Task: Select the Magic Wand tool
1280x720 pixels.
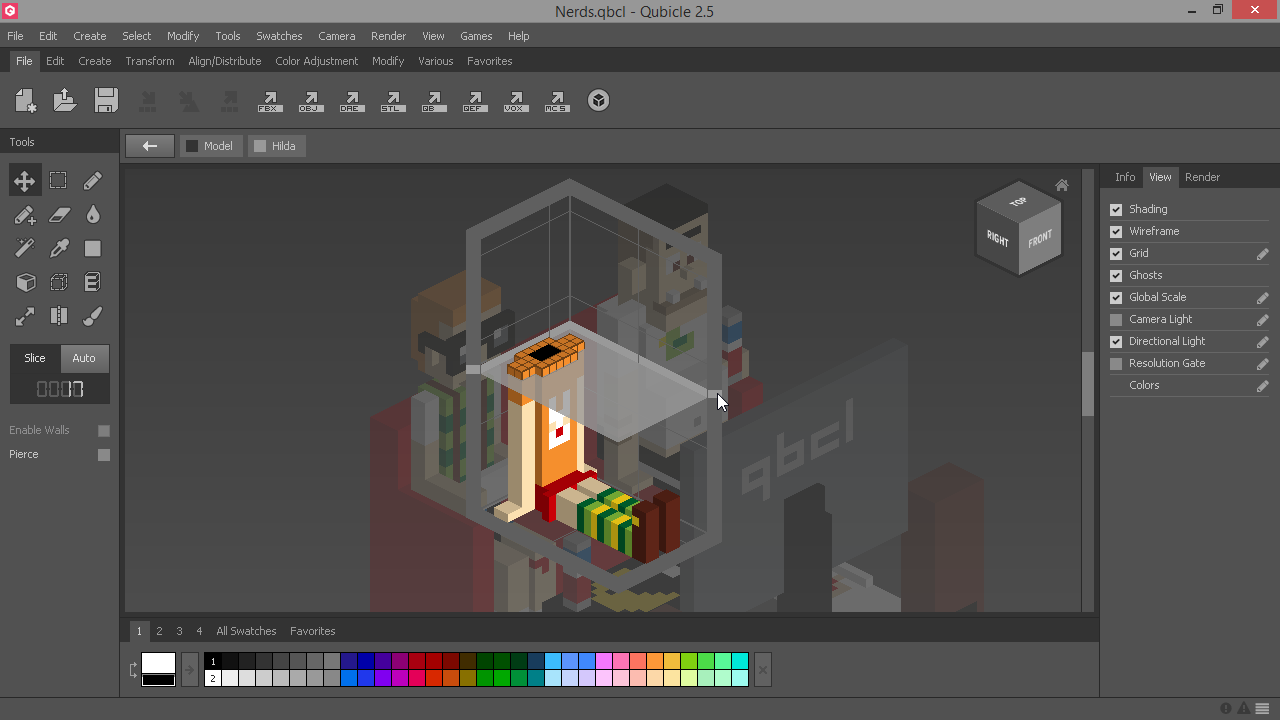Action: tap(25, 249)
